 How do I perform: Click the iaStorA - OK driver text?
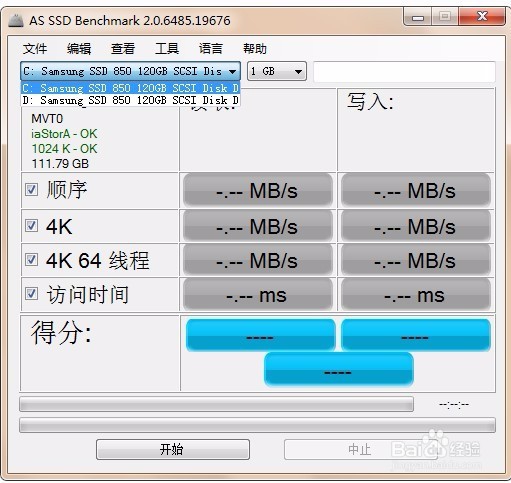[64, 134]
